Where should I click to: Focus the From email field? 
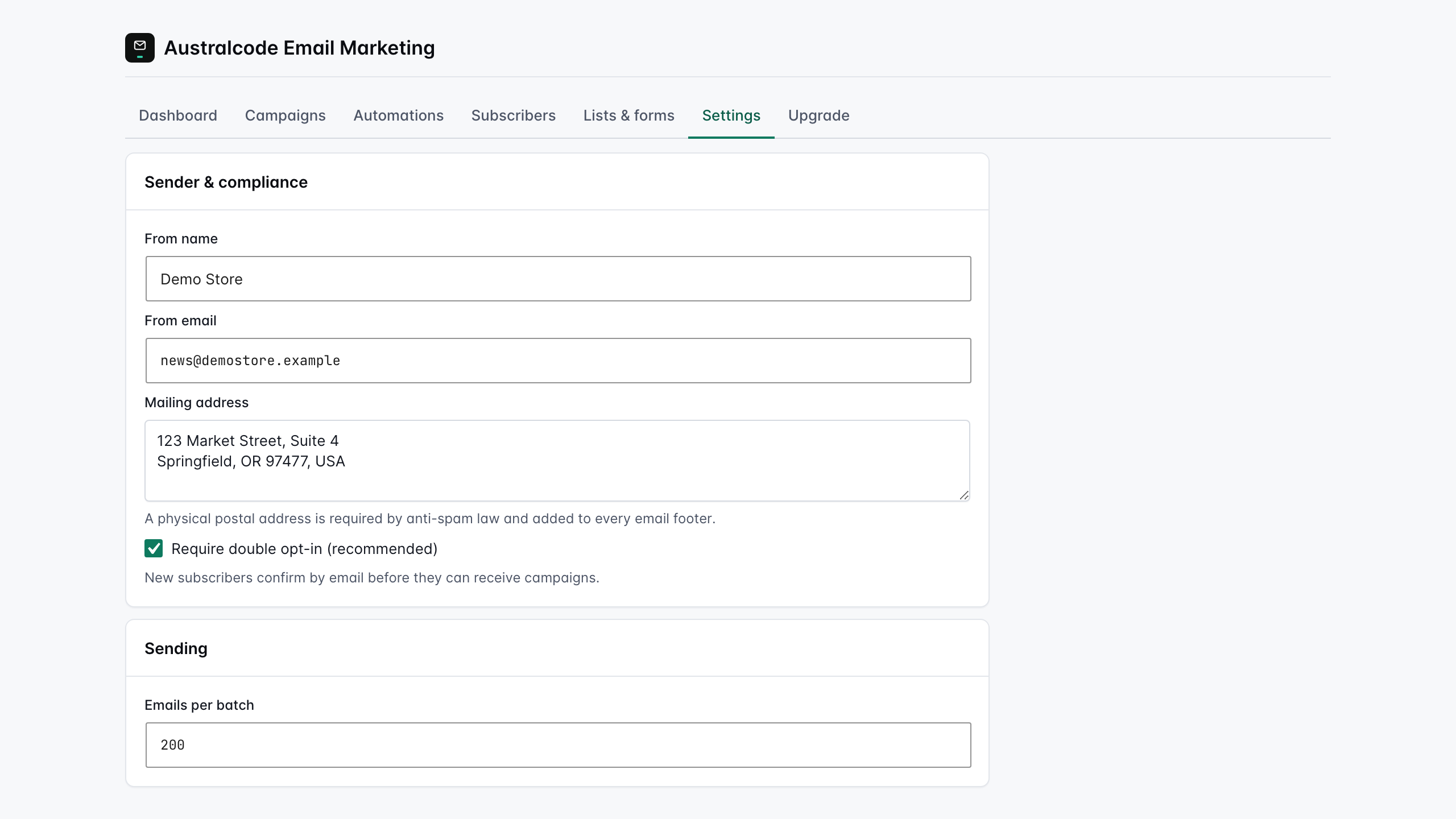tap(559, 361)
